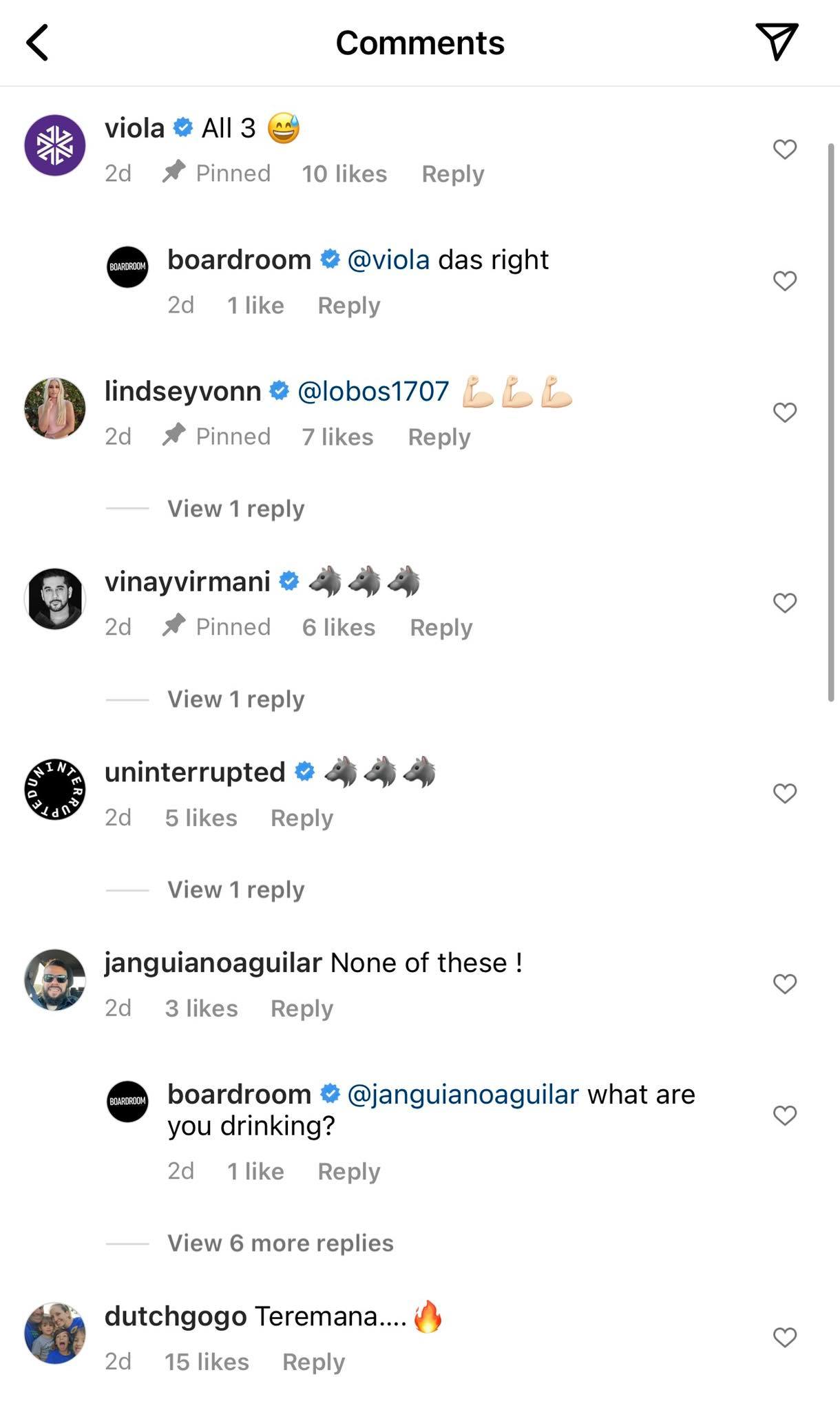
Task: View the '10 likes' on viola's comment
Action: point(344,174)
